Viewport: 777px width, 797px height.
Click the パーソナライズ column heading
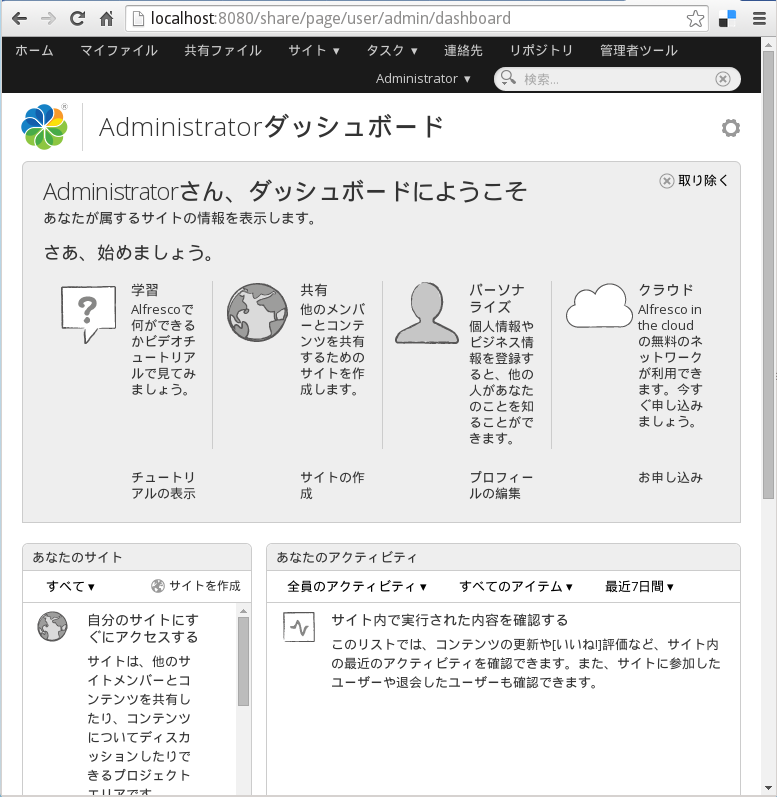[496, 298]
